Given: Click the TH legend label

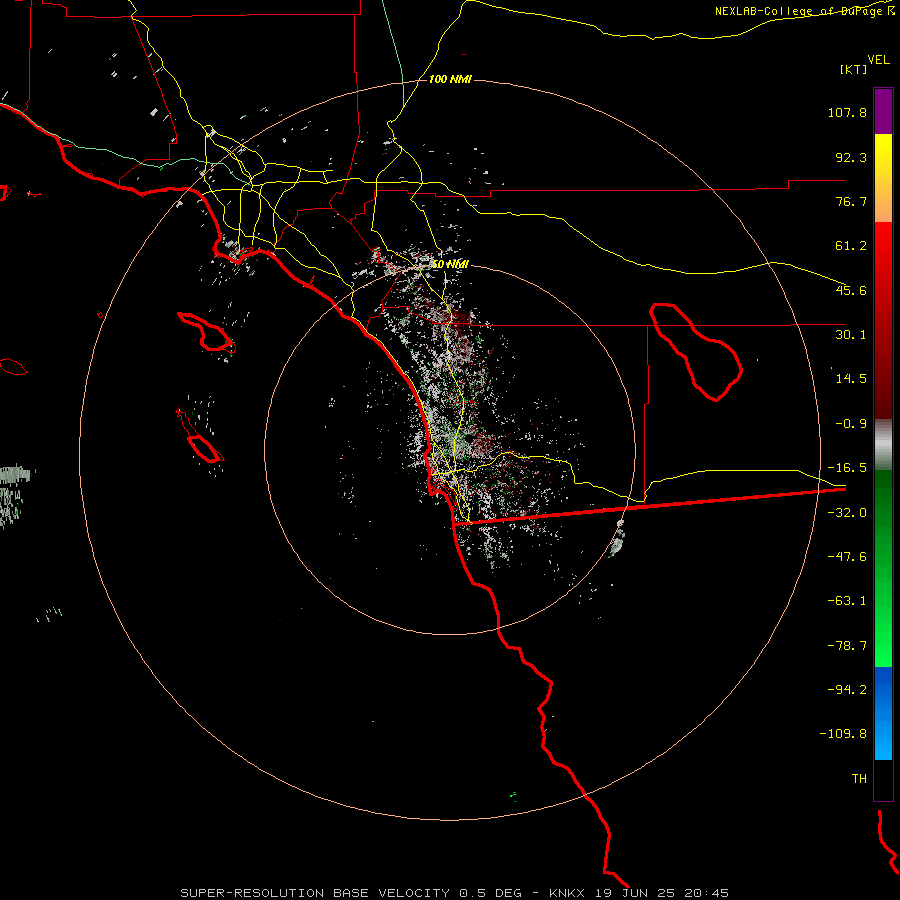Looking at the screenshot, I should (859, 779).
